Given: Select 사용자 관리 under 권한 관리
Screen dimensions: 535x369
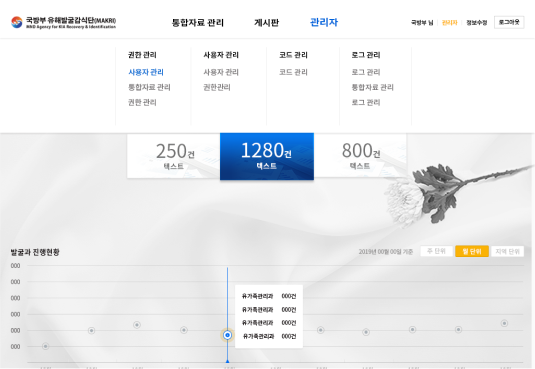Looking at the screenshot, I should (146, 72).
